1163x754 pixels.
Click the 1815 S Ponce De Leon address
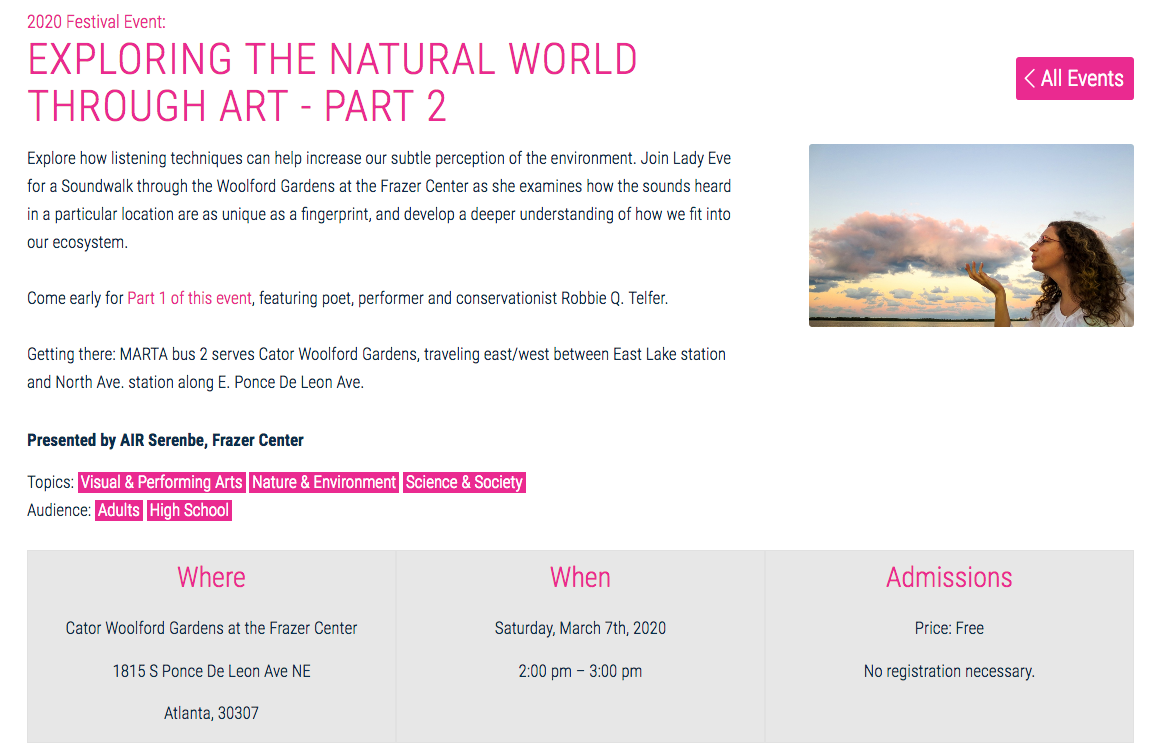pyautogui.click(x=211, y=671)
